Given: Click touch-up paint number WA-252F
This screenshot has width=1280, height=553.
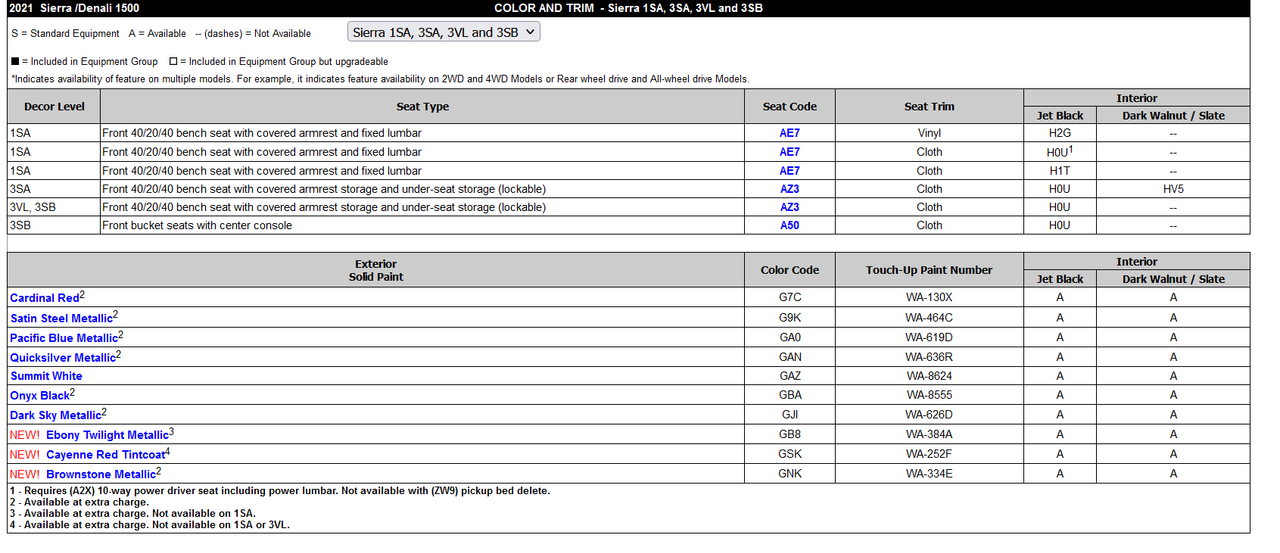Looking at the screenshot, I should (x=929, y=454).
